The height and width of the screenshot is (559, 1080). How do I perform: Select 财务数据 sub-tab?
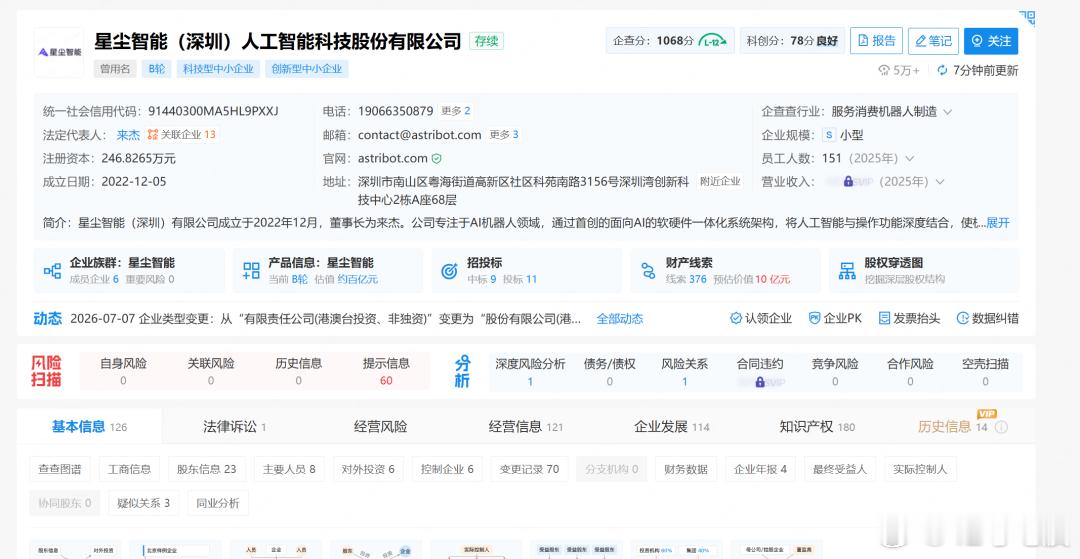[686, 469]
